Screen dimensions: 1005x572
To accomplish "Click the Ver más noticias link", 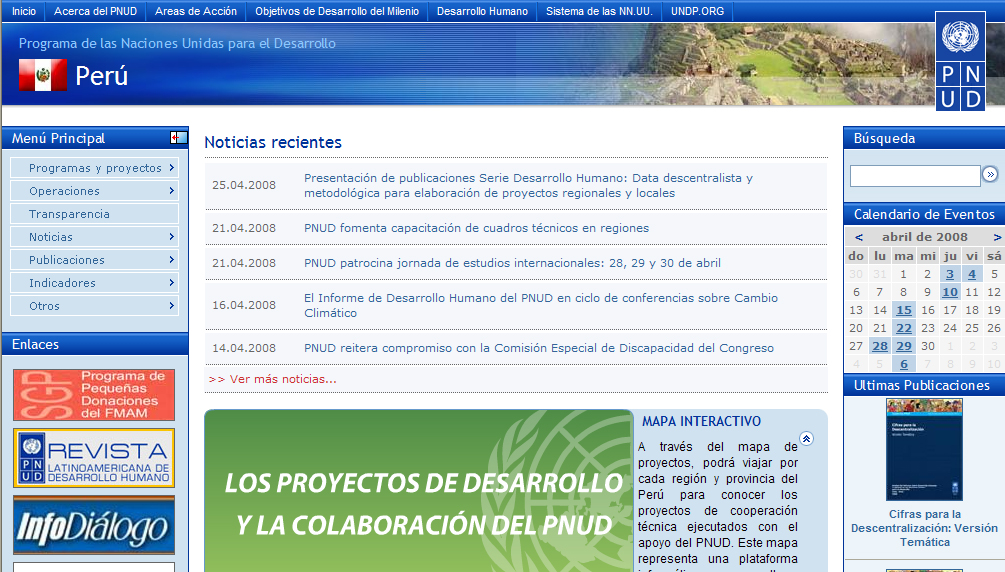I will point(273,379).
